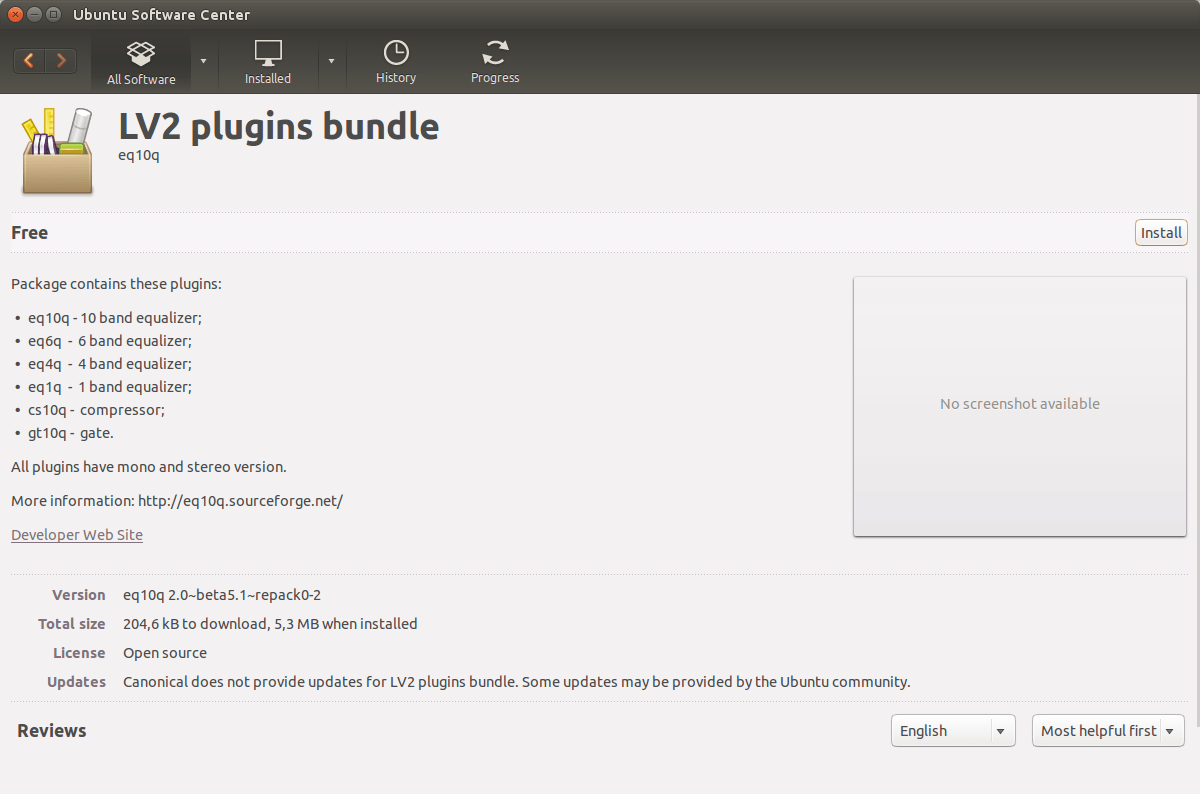The height and width of the screenshot is (794, 1200).
Task: Click the Progress icon in the toolbar
Action: pyautogui.click(x=495, y=52)
